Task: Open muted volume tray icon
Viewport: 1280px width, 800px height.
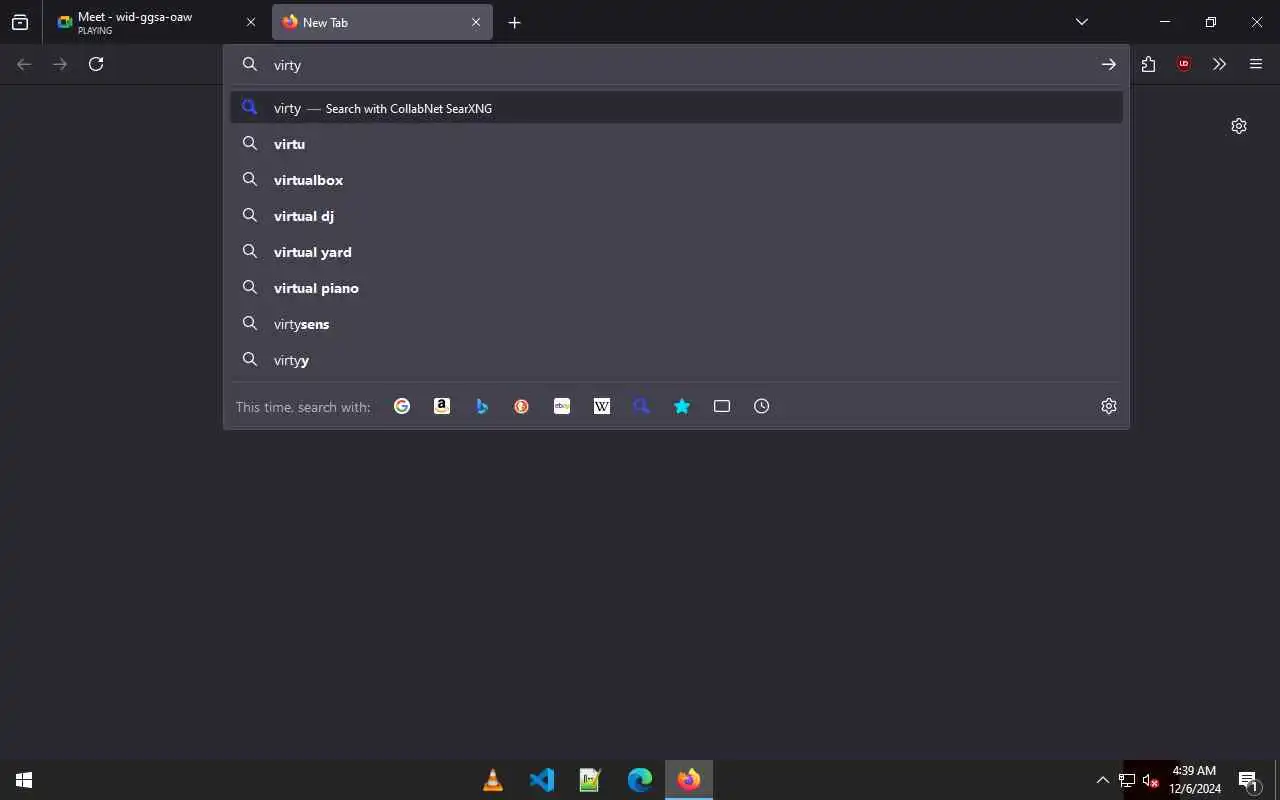Action: [1150, 780]
